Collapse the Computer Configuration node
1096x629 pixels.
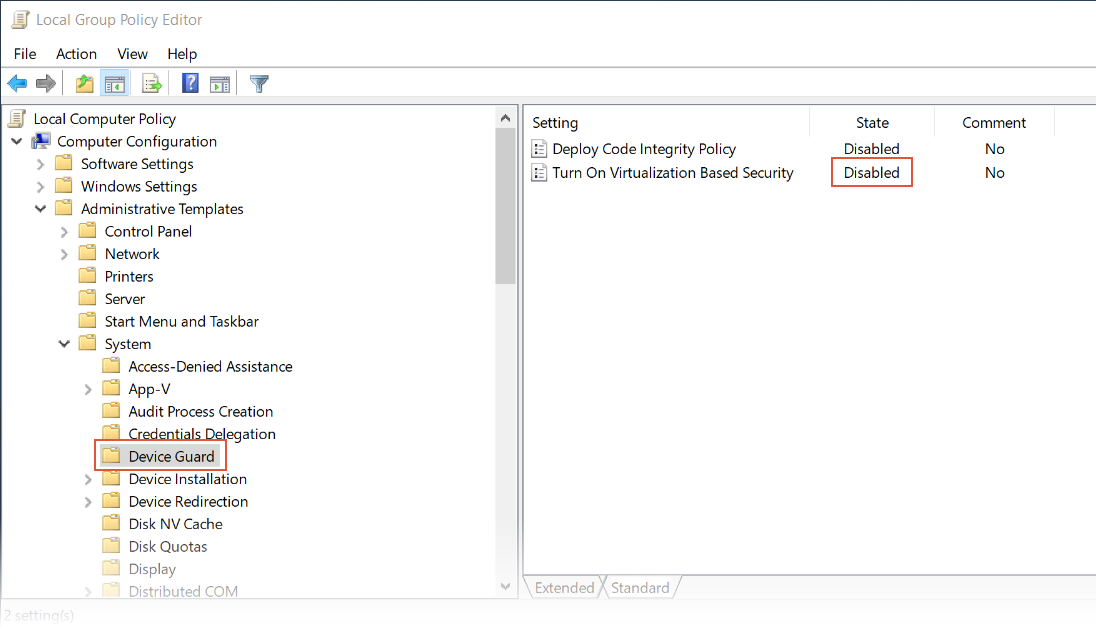(x=17, y=142)
